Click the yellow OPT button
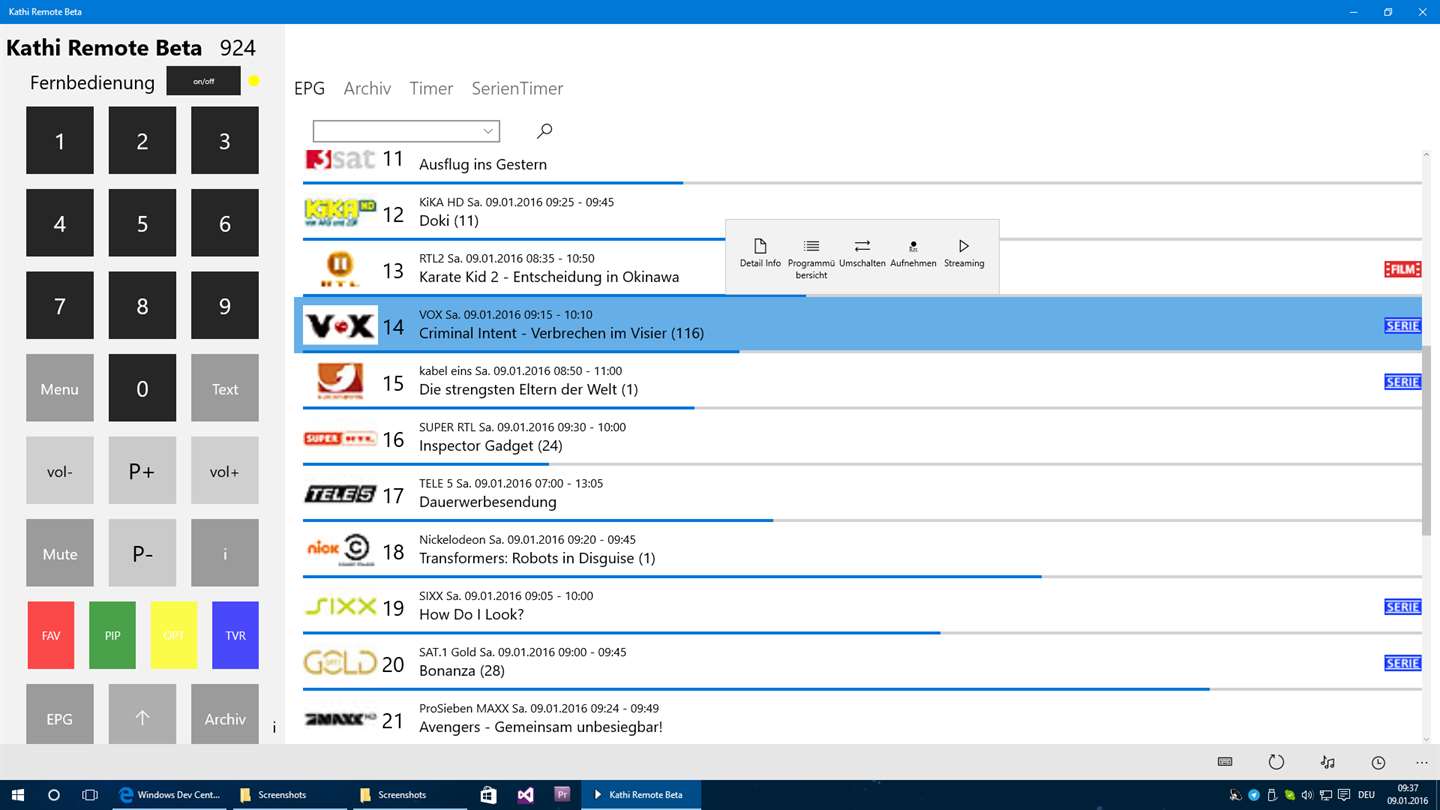Screen dimensions: 1440x810 tap(174, 635)
